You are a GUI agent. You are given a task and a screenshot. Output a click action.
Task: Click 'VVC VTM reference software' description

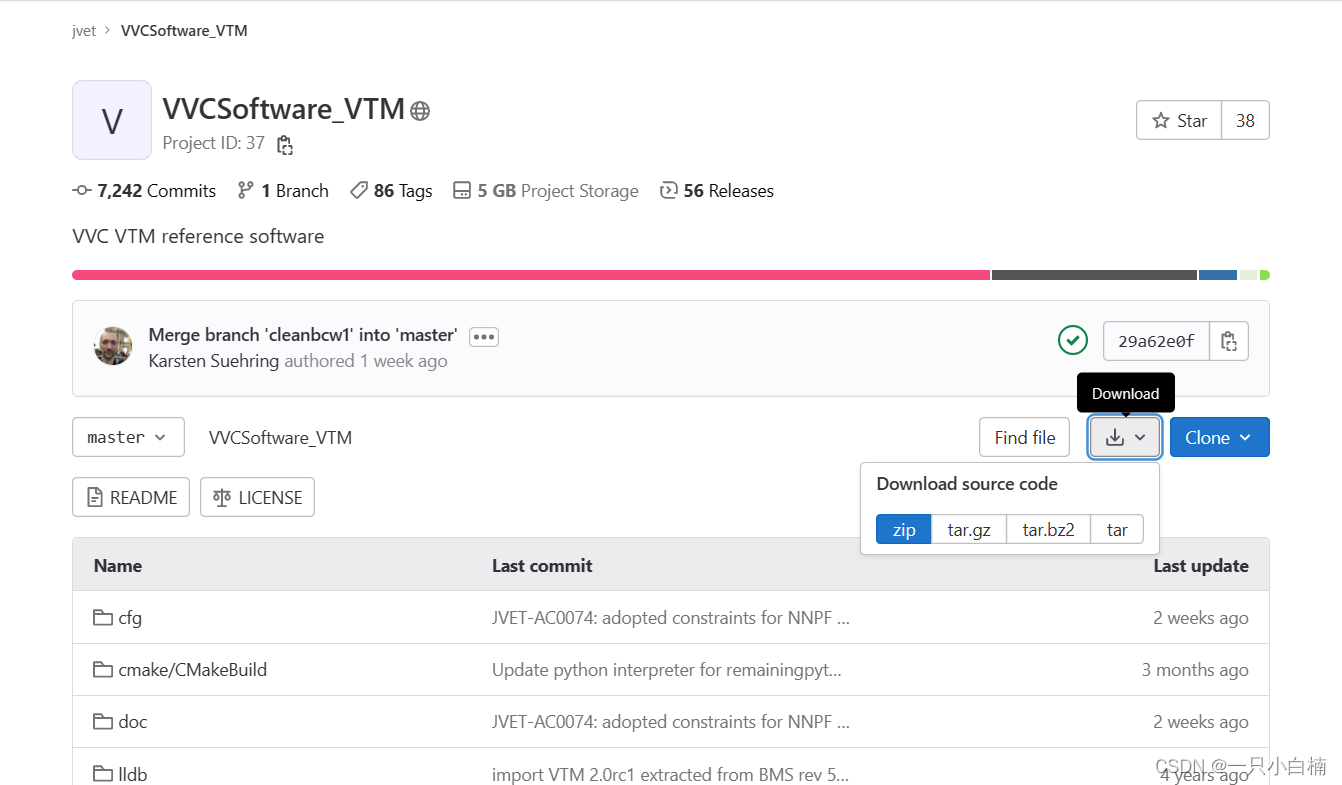point(198,237)
